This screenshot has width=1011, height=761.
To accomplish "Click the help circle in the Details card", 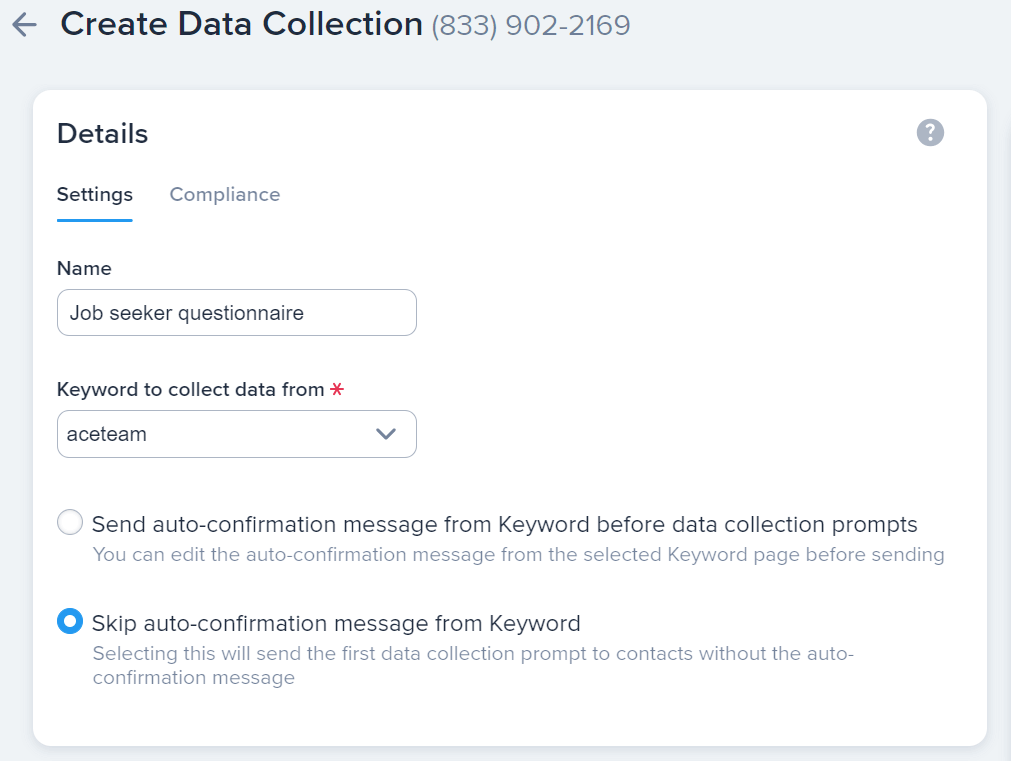I will click(929, 132).
